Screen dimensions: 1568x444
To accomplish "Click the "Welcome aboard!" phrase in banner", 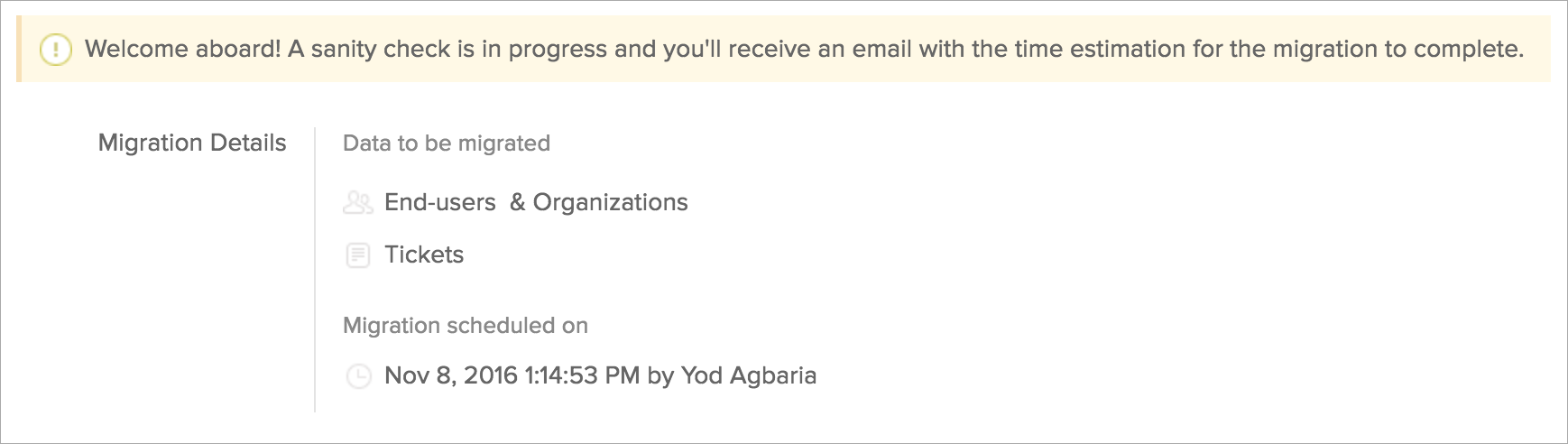I will click(x=183, y=50).
